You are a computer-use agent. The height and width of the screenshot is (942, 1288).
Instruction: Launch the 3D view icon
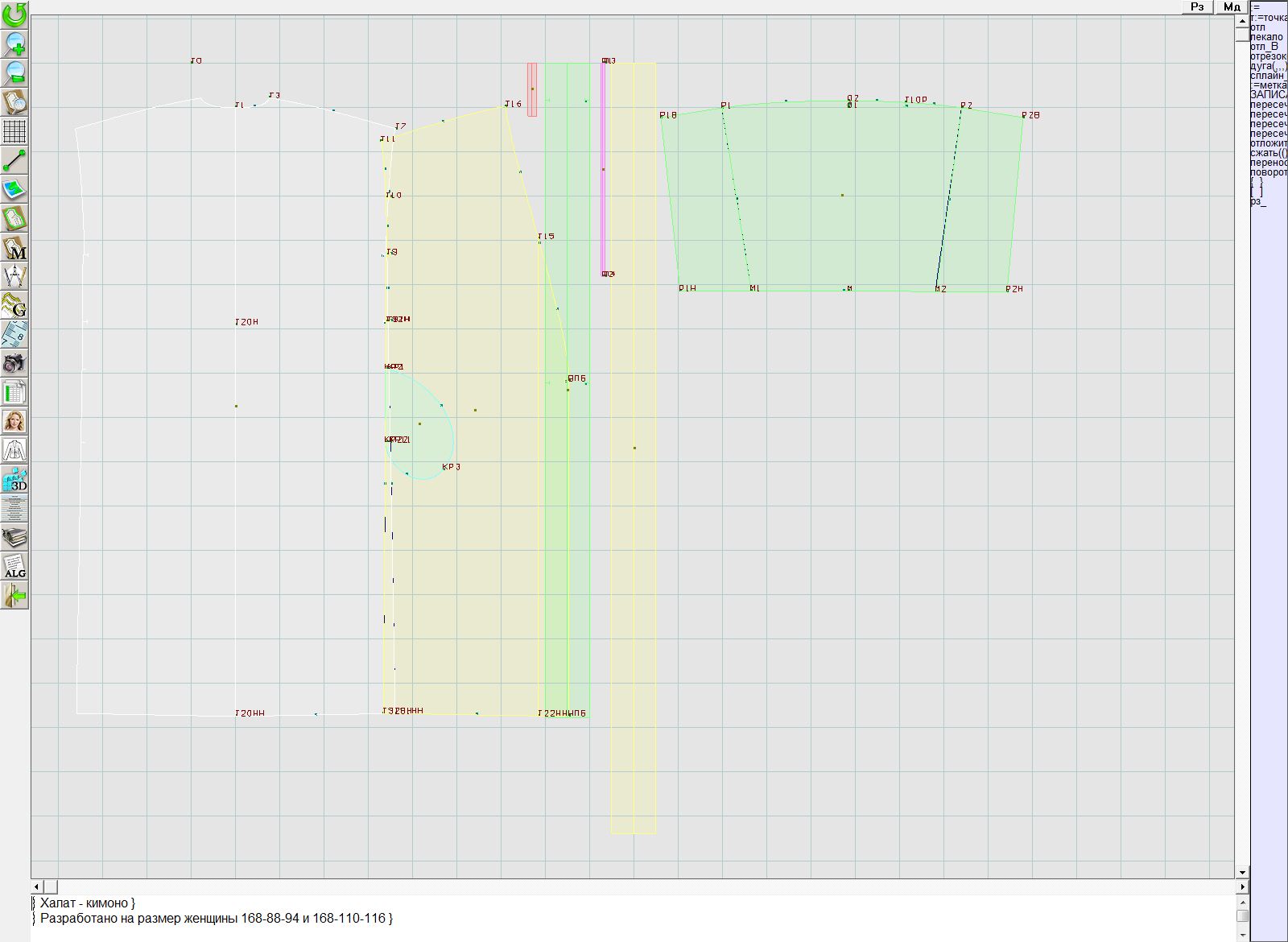[x=14, y=480]
